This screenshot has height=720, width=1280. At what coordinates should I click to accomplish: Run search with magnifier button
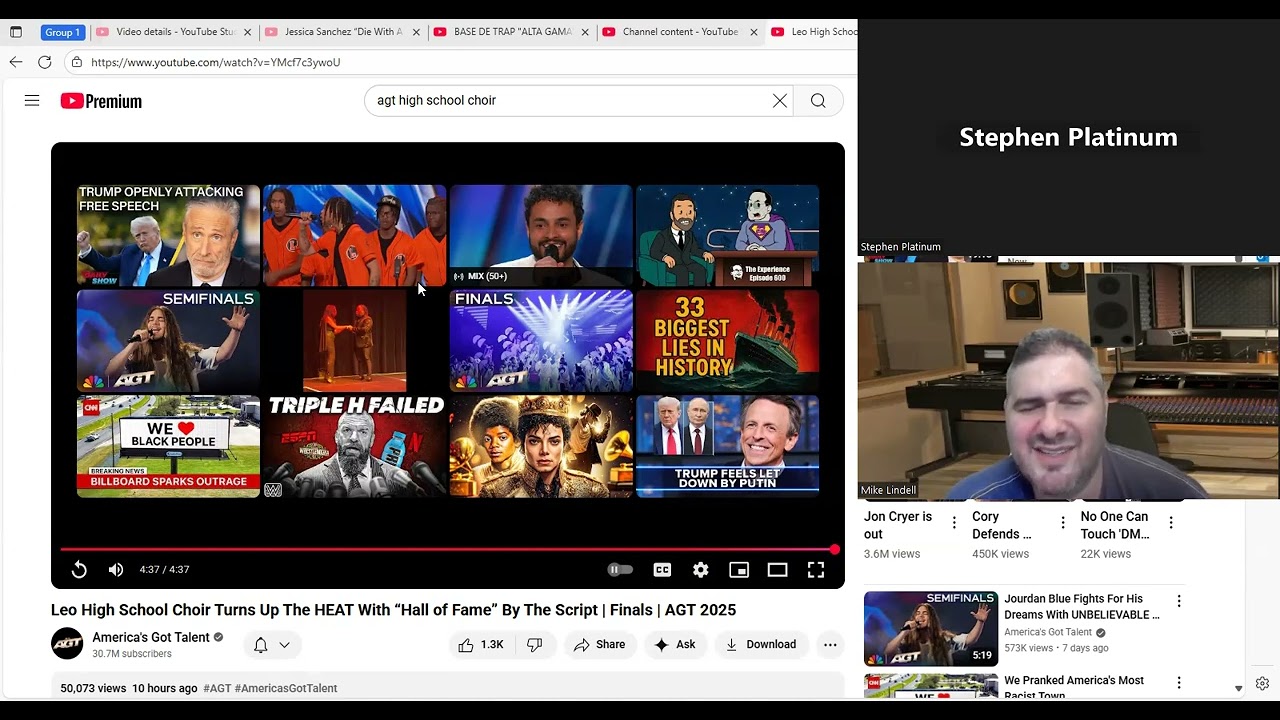point(818,100)
